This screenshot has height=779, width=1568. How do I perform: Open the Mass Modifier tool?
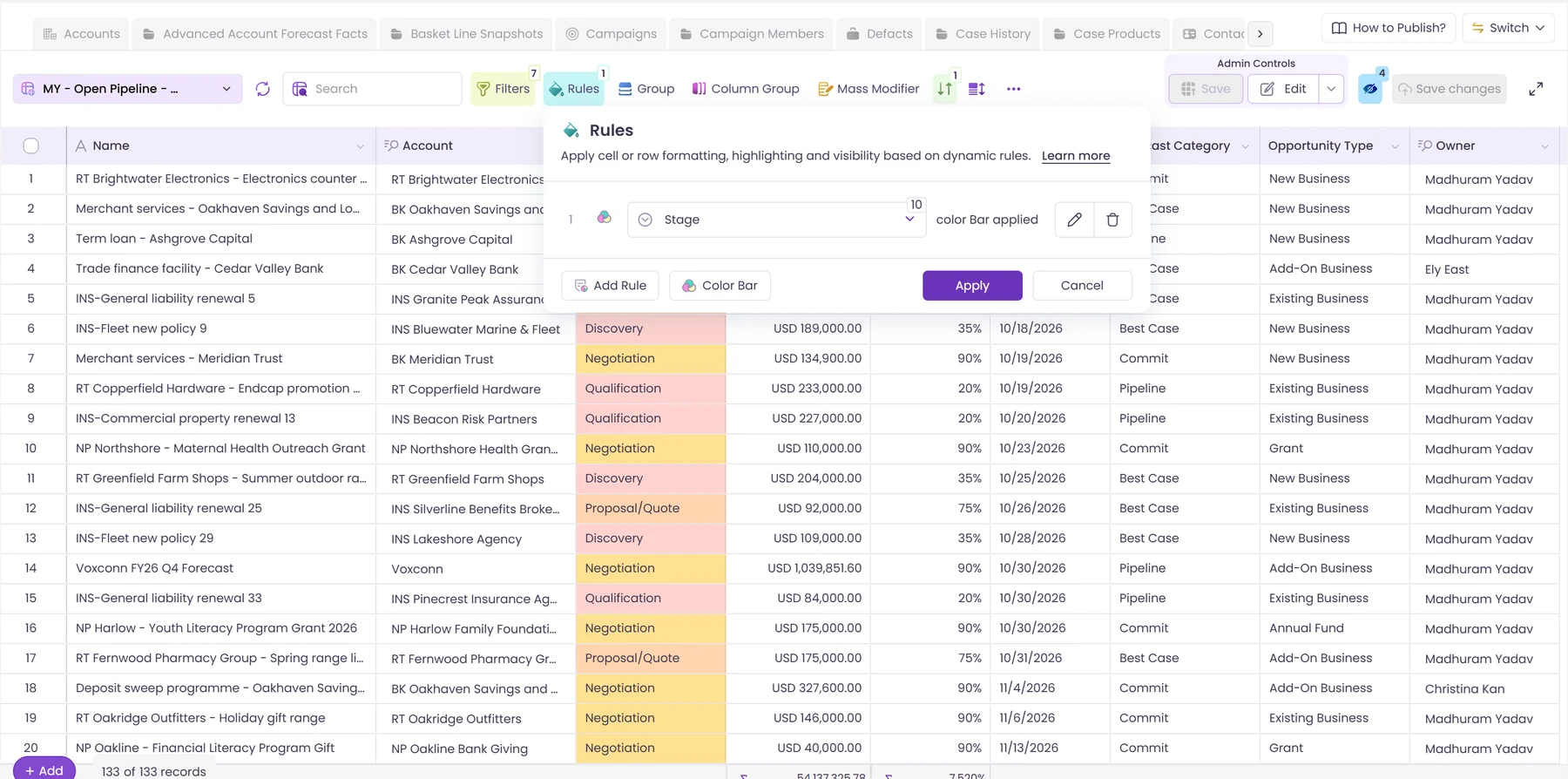868,89
